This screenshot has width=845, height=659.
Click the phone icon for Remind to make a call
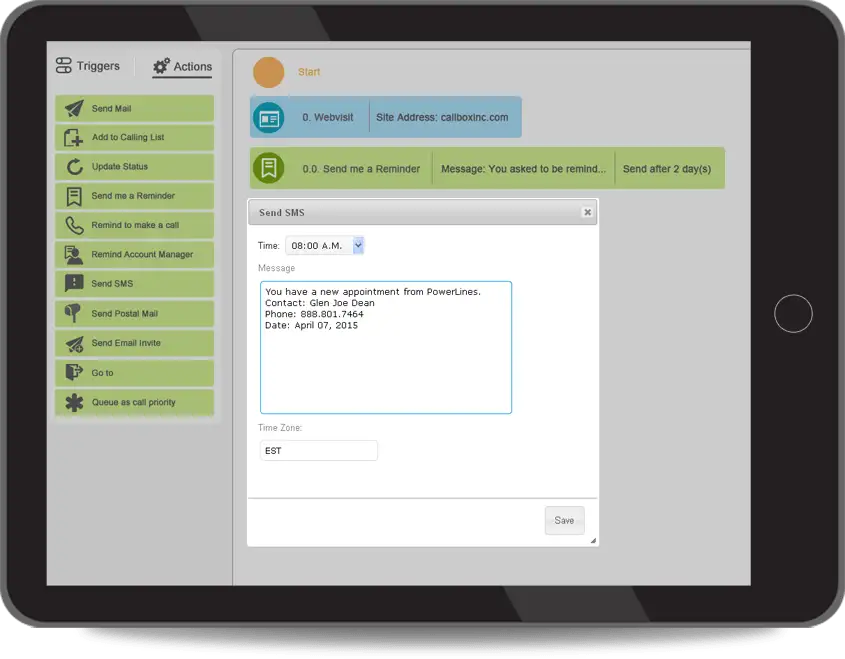(74, 225)
